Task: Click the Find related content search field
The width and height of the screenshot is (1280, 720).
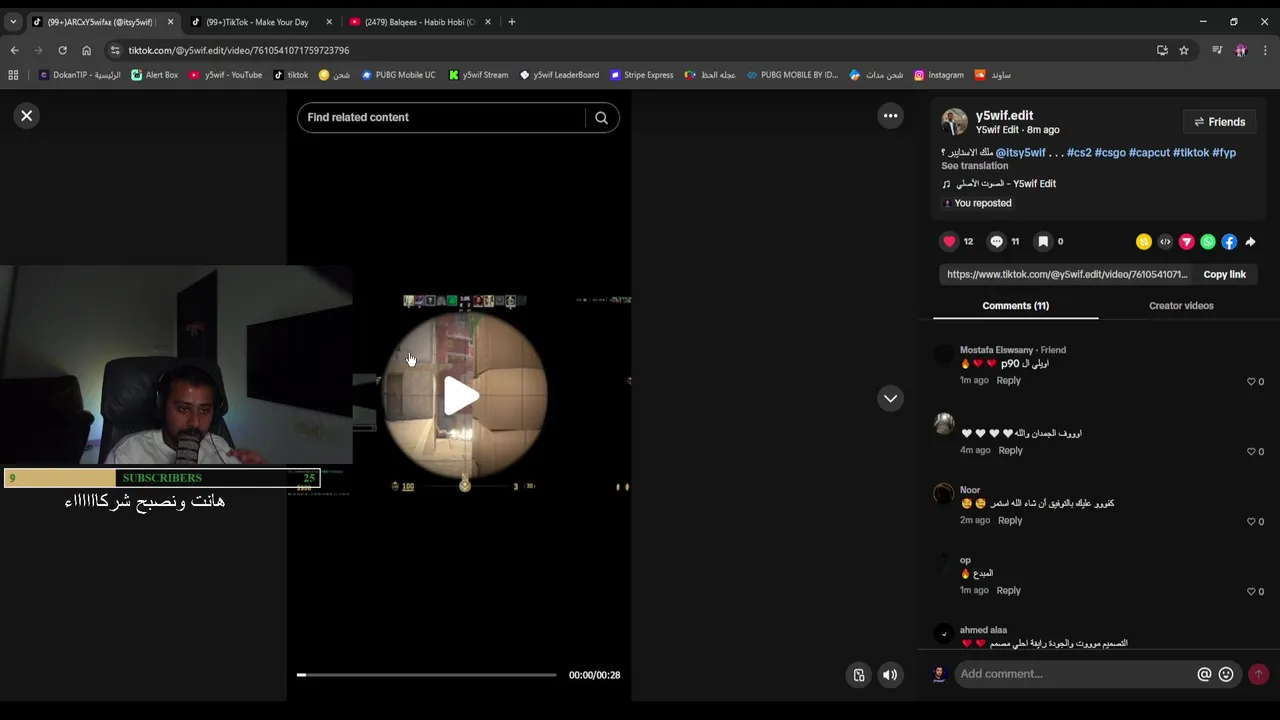Action: pos(444,118)
